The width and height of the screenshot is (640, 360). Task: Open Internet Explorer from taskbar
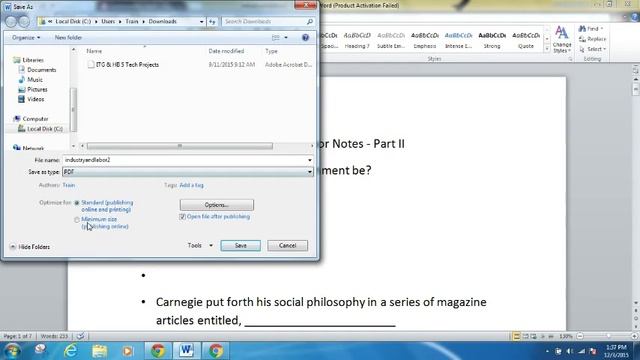(71, 351)
